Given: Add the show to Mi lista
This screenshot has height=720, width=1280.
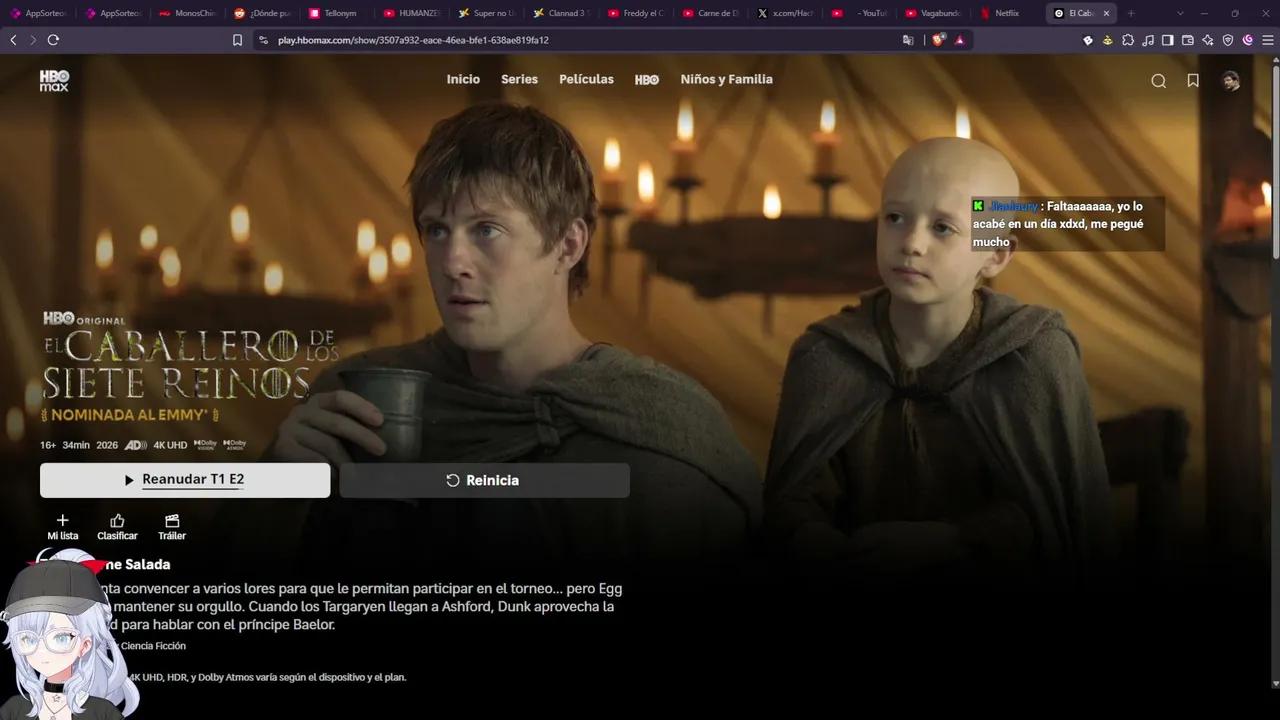Looking at the screenshot, I should click(x=62, y=527).
